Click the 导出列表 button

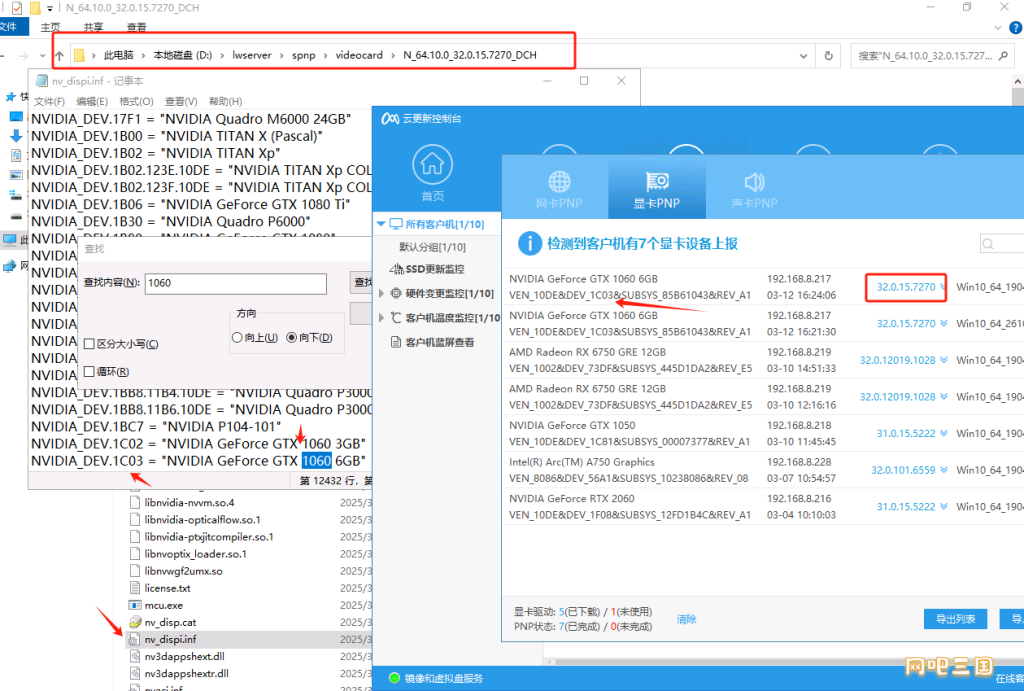tap(955, 619)
